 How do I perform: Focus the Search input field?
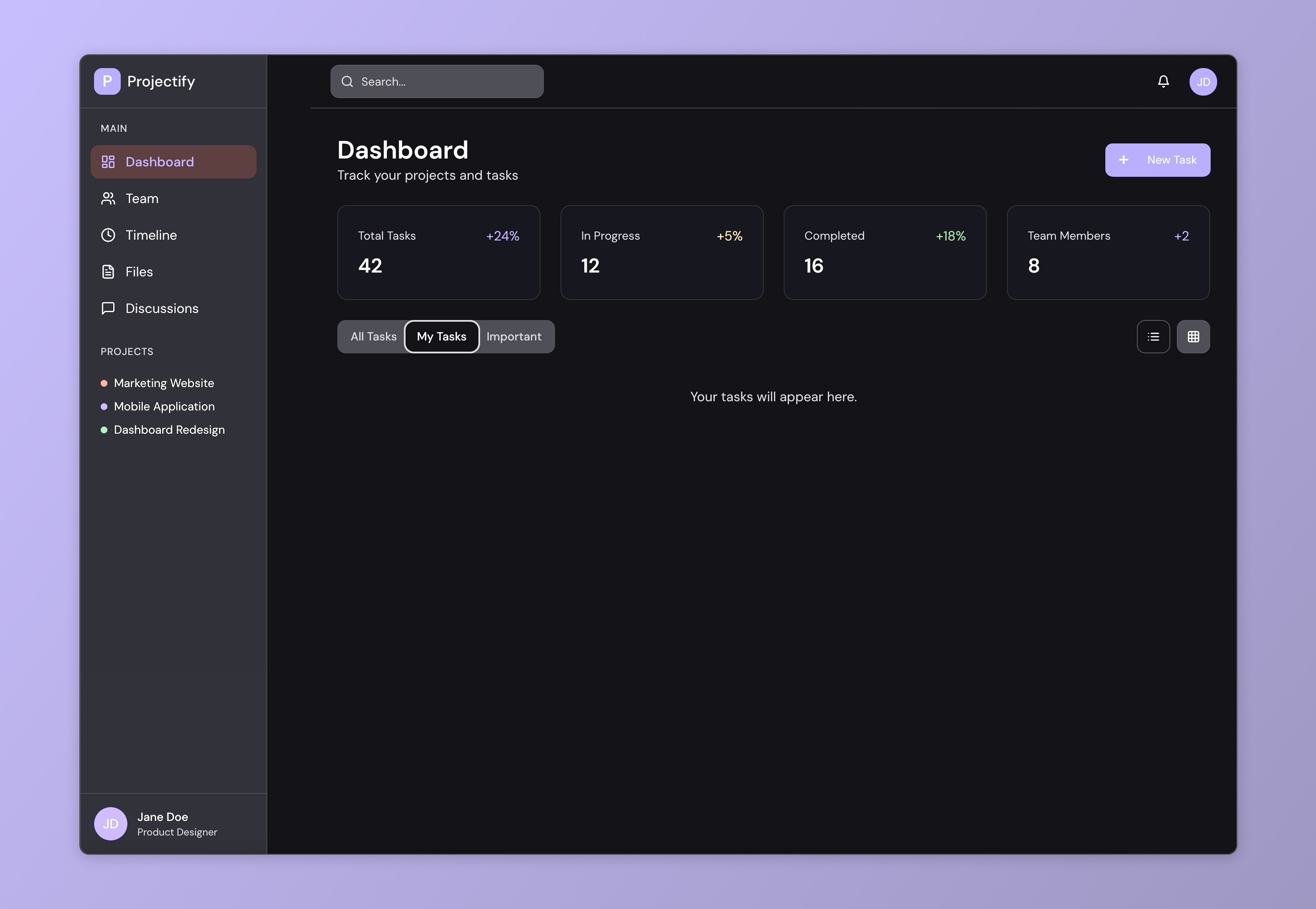pyautogui.click(x=444, y=81)
